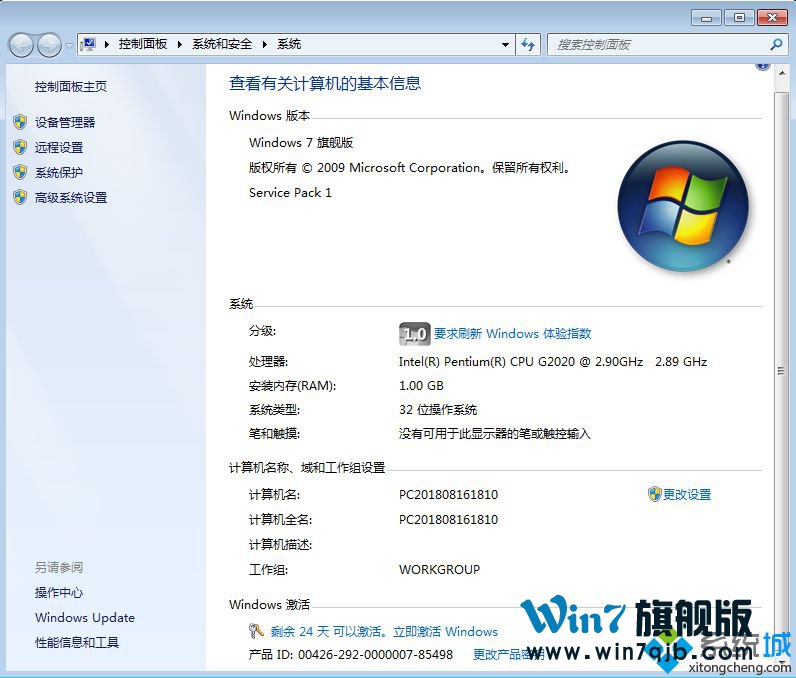The width and height of the screenshot is (796, 678).
Task: Select 控制面板 breadcrumb in address bar
Action: [x=143, y=44]
